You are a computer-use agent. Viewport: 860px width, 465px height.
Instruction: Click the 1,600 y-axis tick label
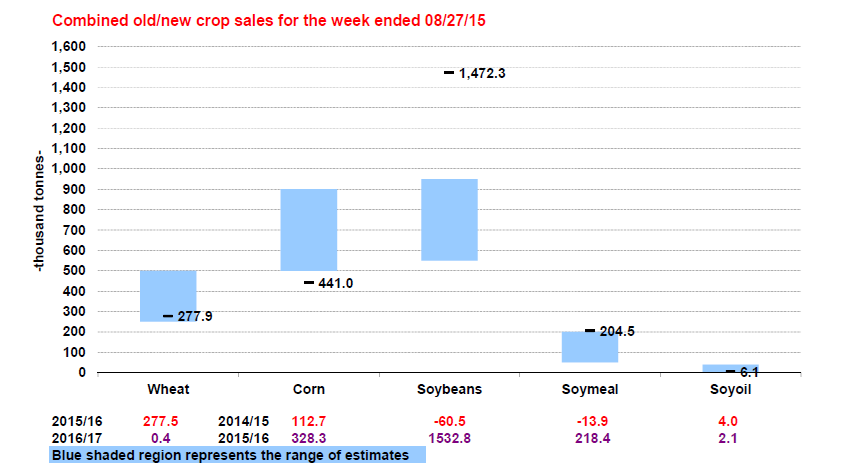point(68,47)
